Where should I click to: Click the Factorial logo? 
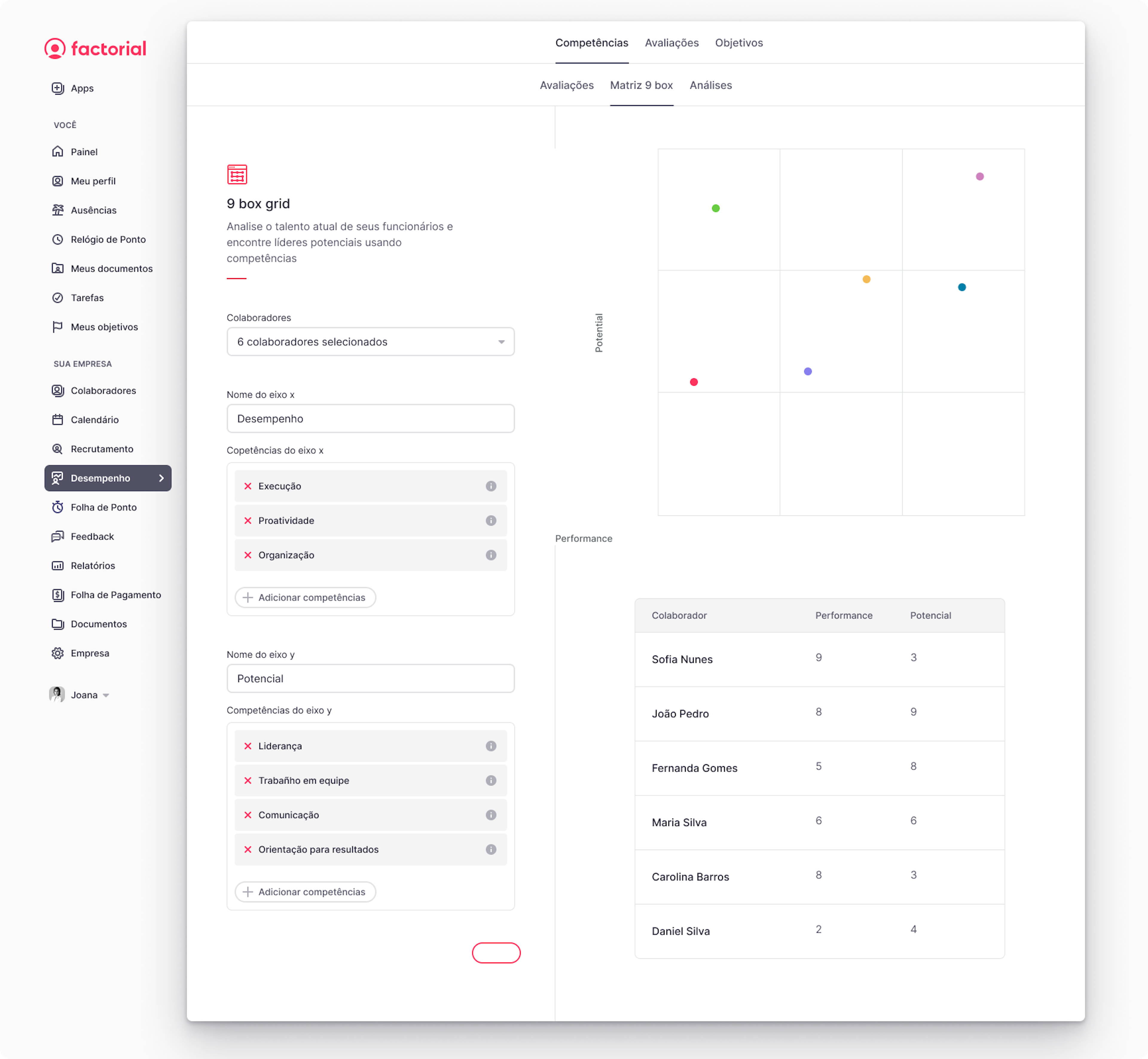(x=95, y=49)
